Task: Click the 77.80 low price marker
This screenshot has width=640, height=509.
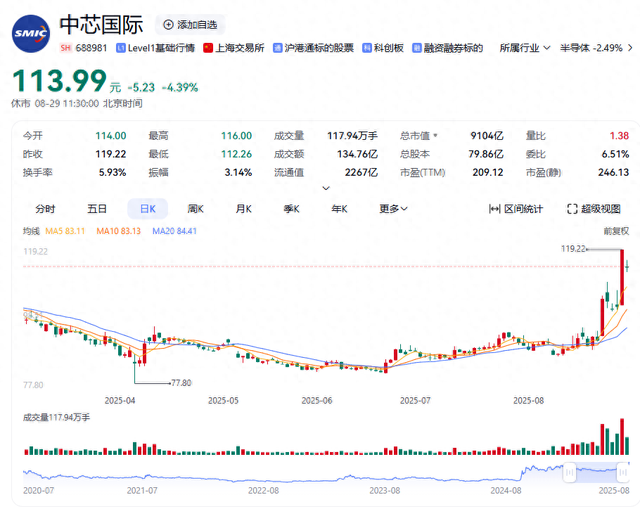Action: click(x=181, y=383)
